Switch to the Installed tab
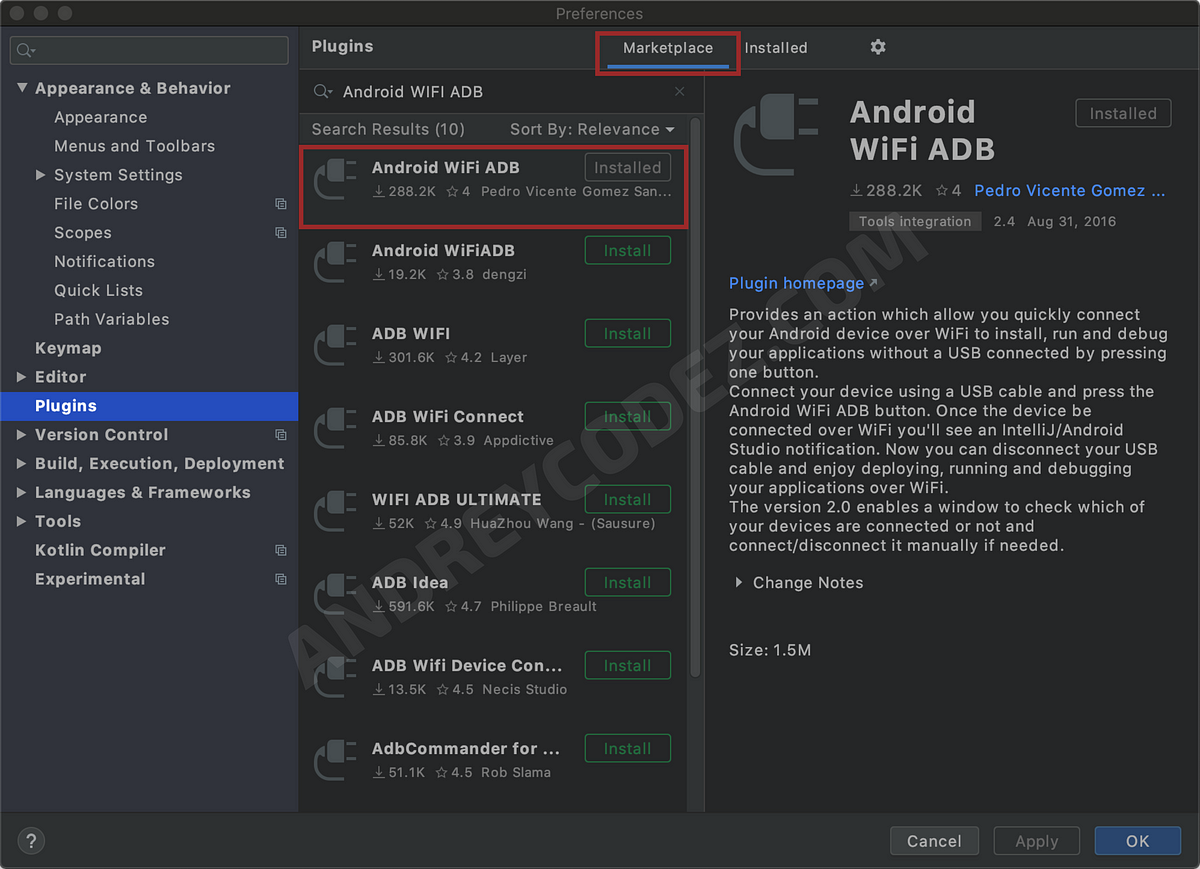Screen dimensions: 1200x869 (x=776, y=48)
